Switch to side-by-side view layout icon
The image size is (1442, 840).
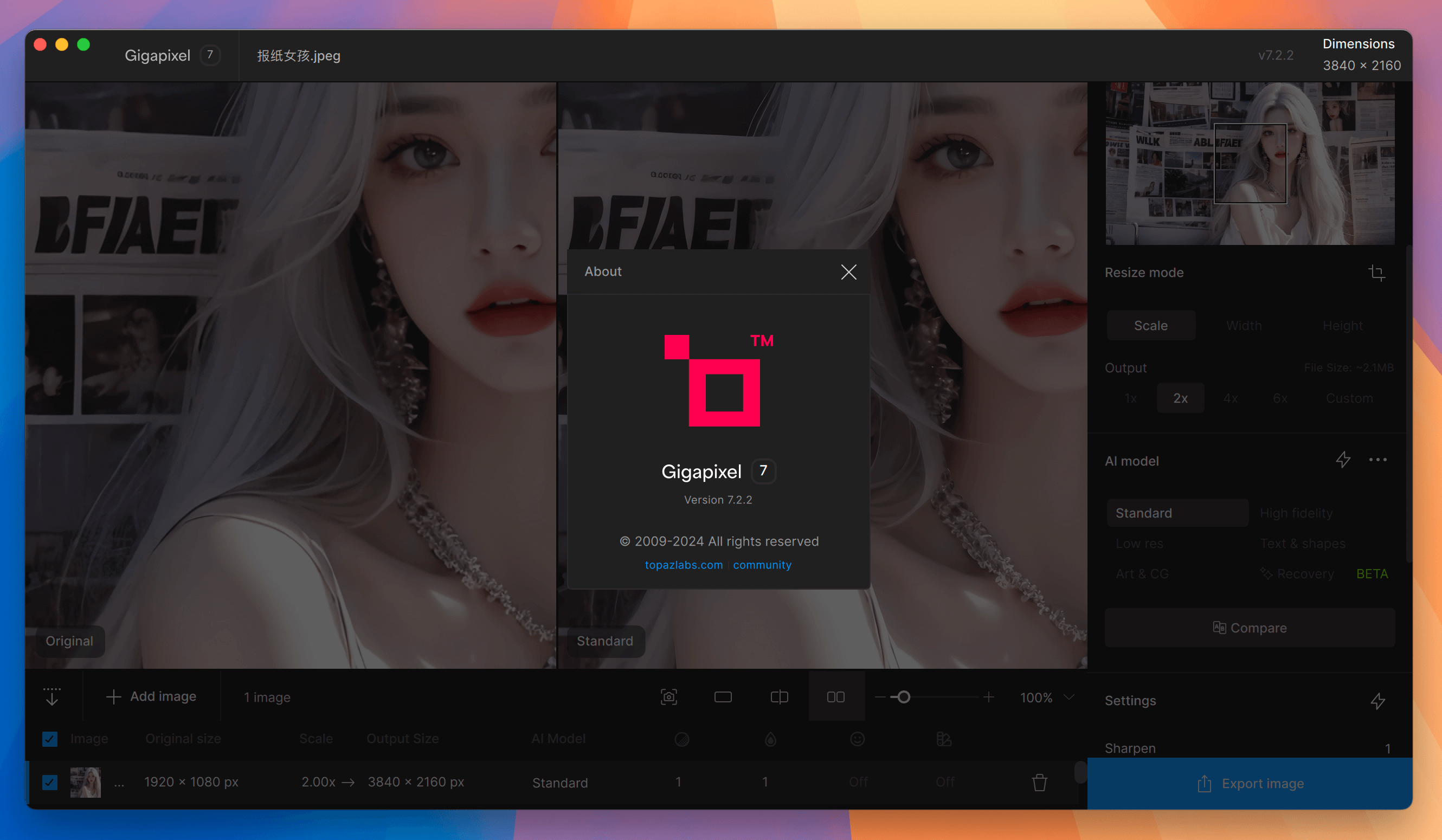[836, 697]
